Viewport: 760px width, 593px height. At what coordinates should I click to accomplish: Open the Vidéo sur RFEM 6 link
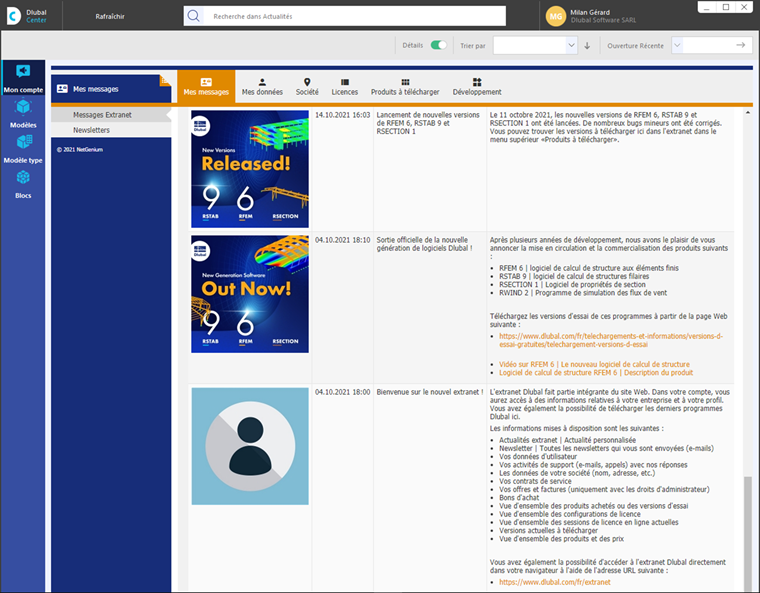click(594, 364)
